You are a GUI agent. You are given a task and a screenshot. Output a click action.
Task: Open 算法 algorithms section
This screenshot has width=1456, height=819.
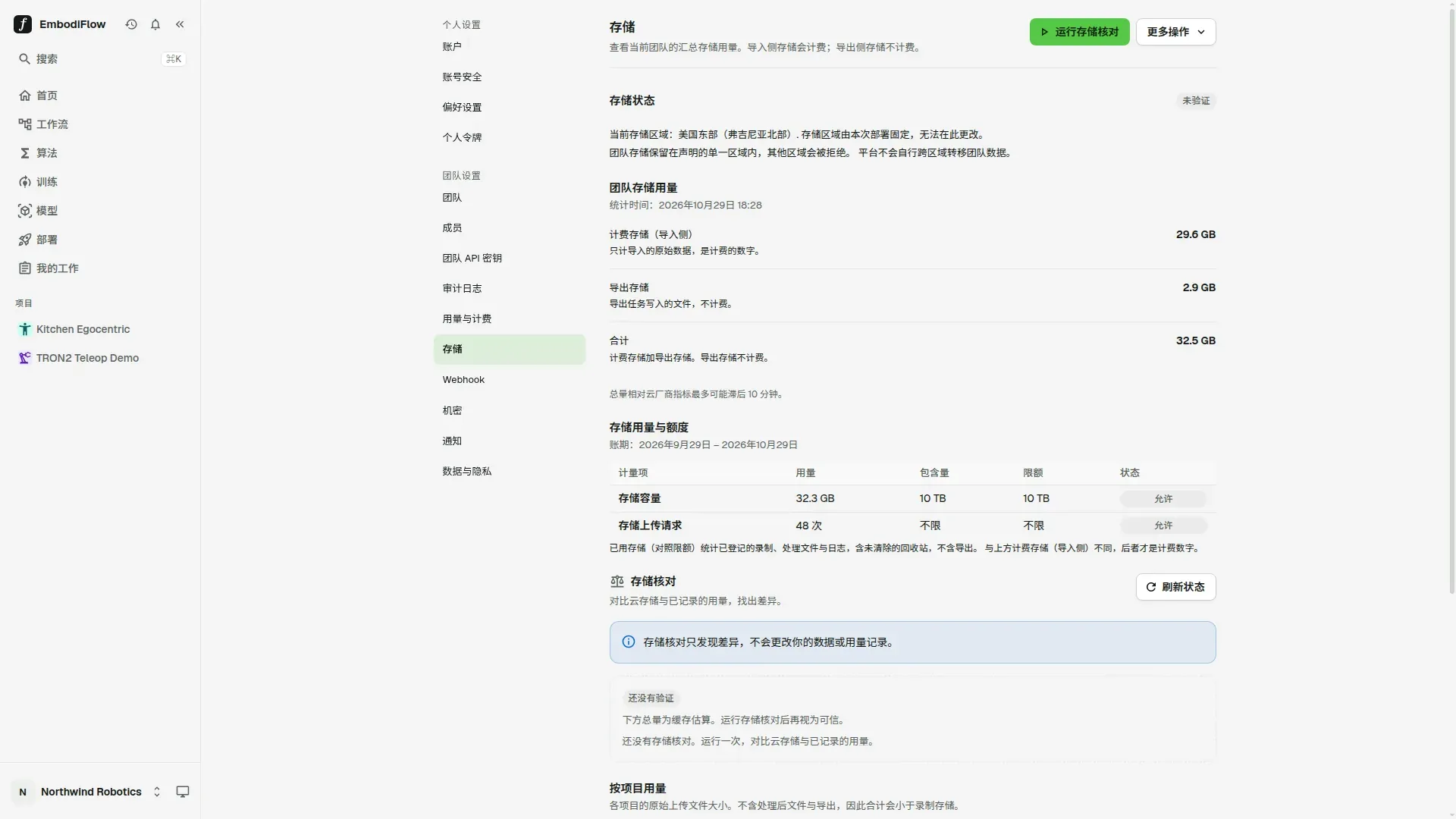[100, 153]
